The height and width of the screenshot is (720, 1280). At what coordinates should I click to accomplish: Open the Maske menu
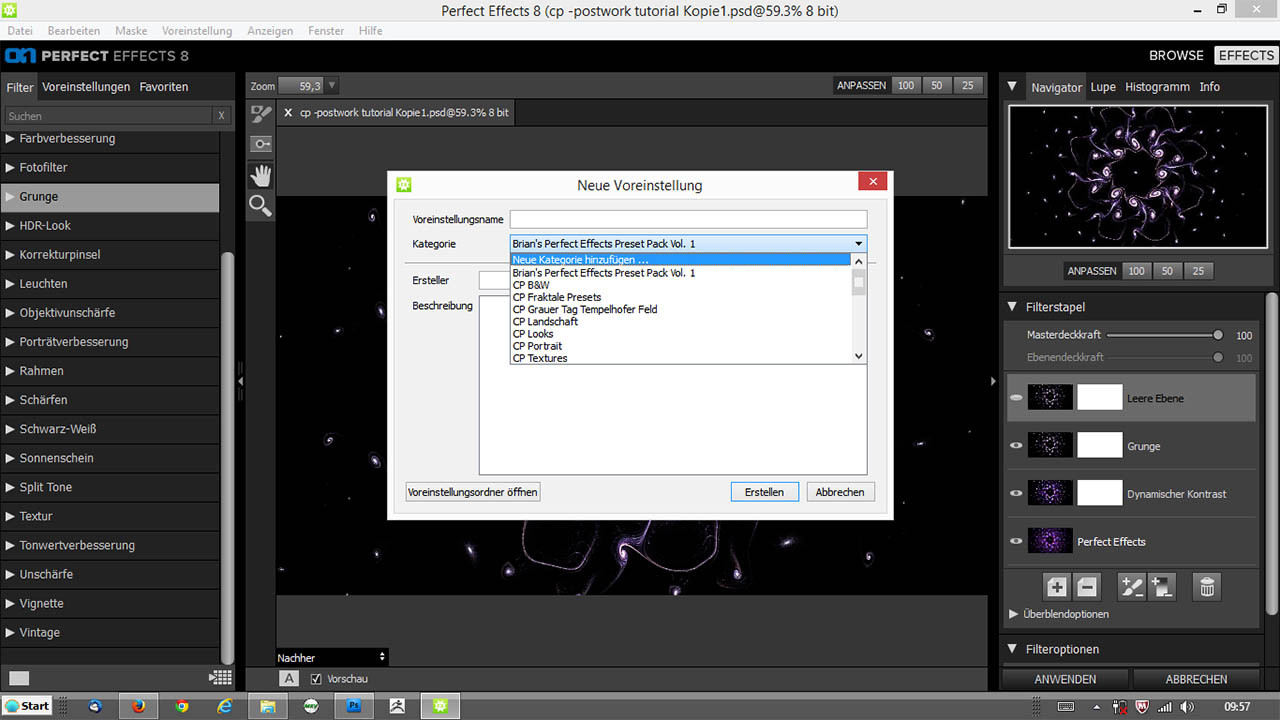click(131, 31)
